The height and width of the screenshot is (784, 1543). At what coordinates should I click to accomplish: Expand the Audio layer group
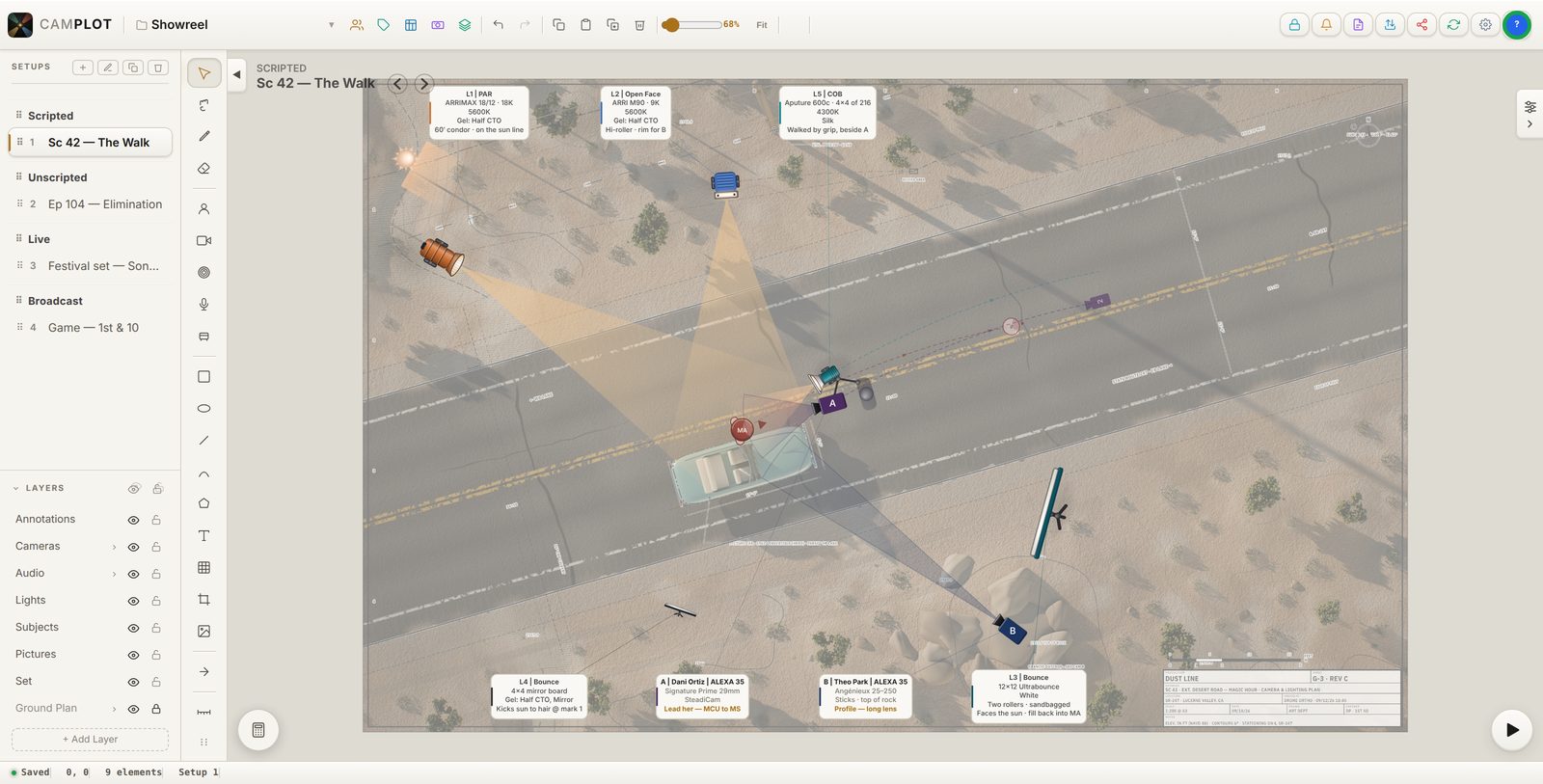114,574
